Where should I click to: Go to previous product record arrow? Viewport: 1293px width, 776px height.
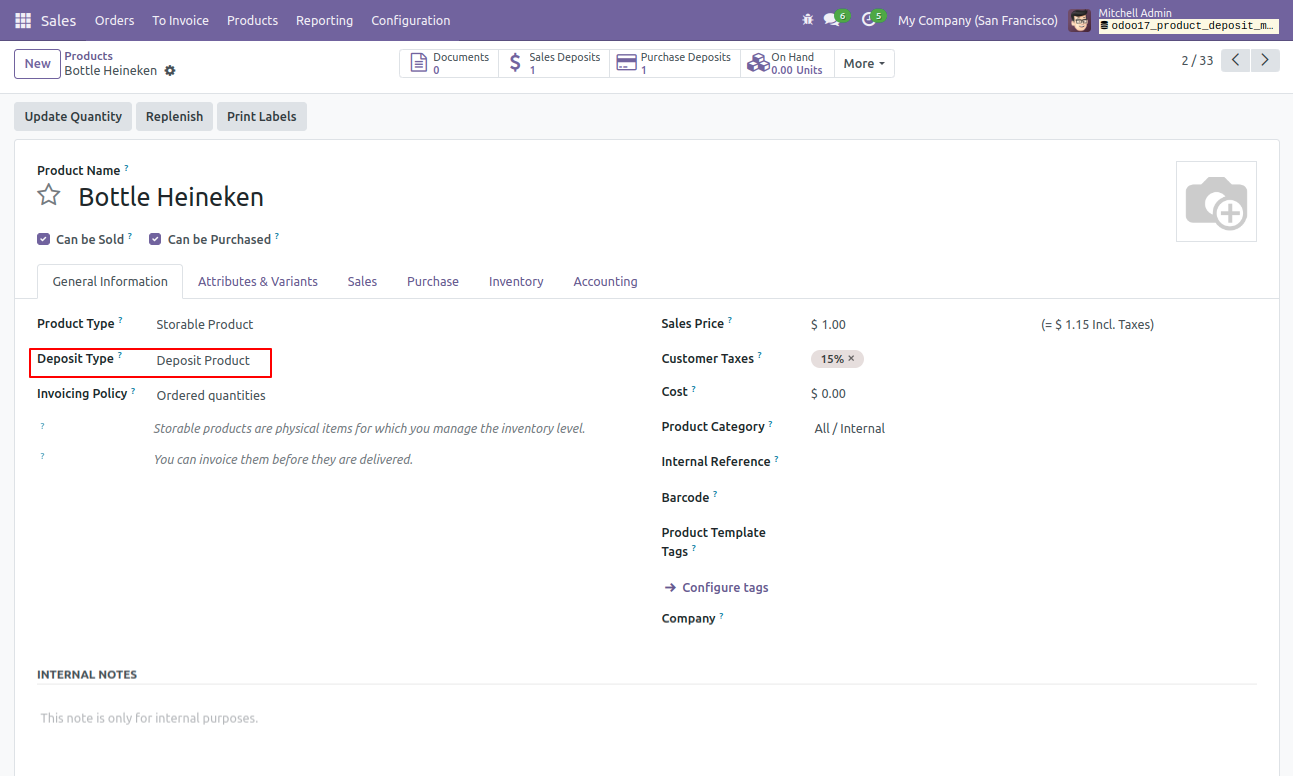tap(1237, 60)
